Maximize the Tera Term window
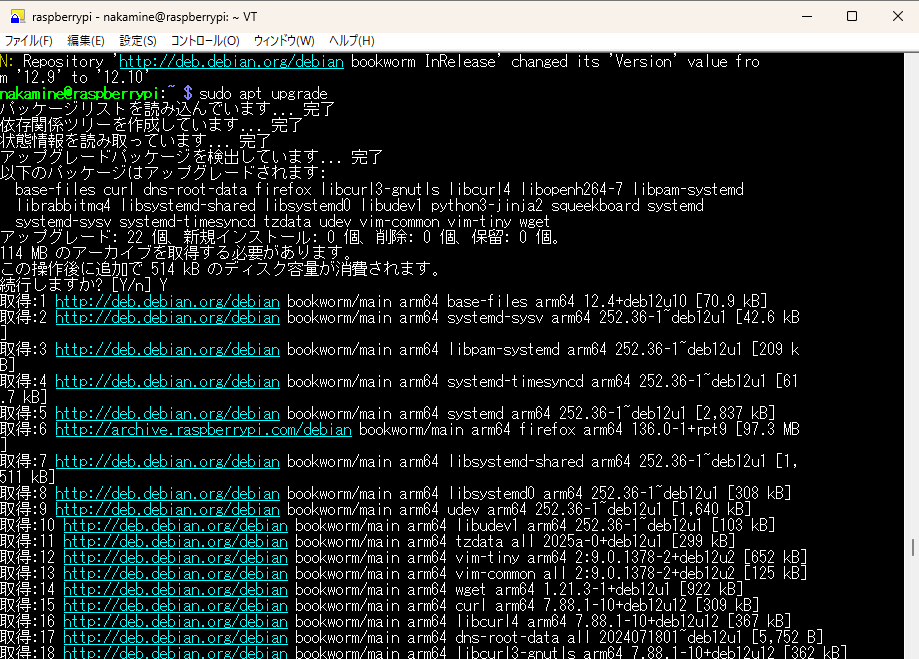 tap(851, 16)
